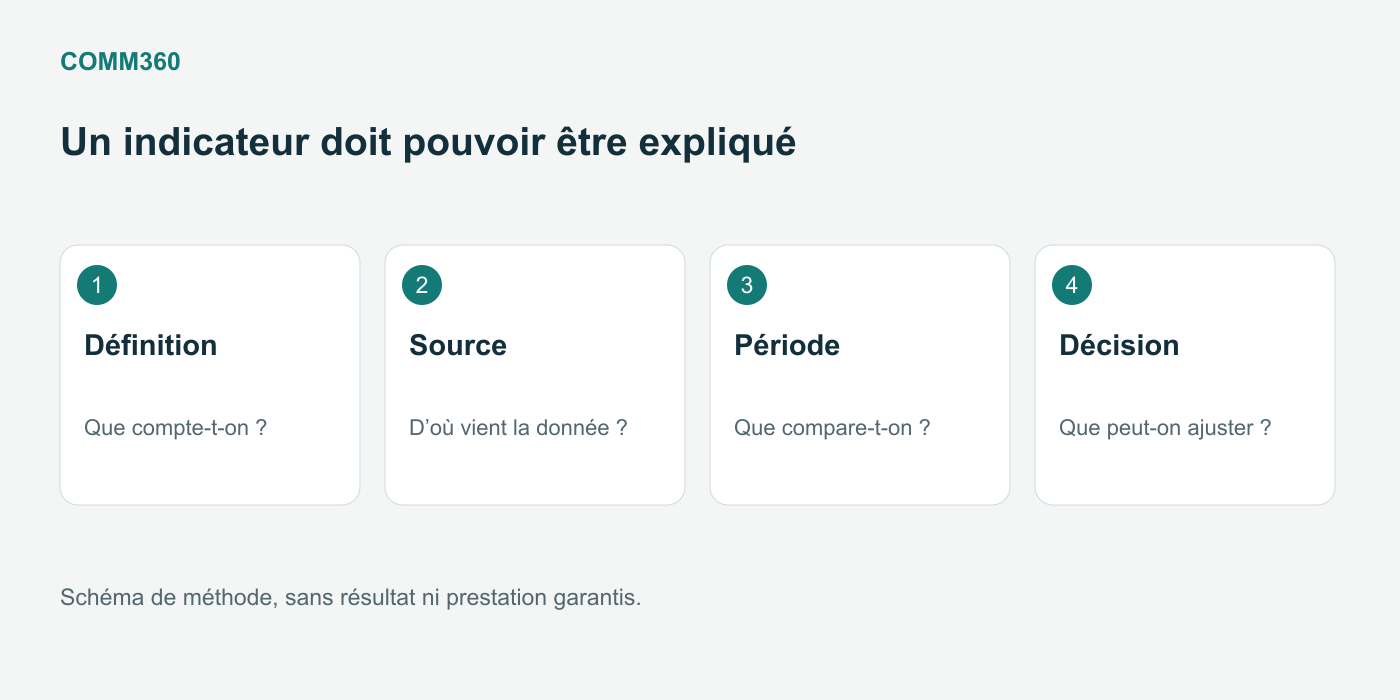Open the fourth card Décision
Image resolution: width=1400 pixels, height=700 pixels.
[x=1185, y=375]
